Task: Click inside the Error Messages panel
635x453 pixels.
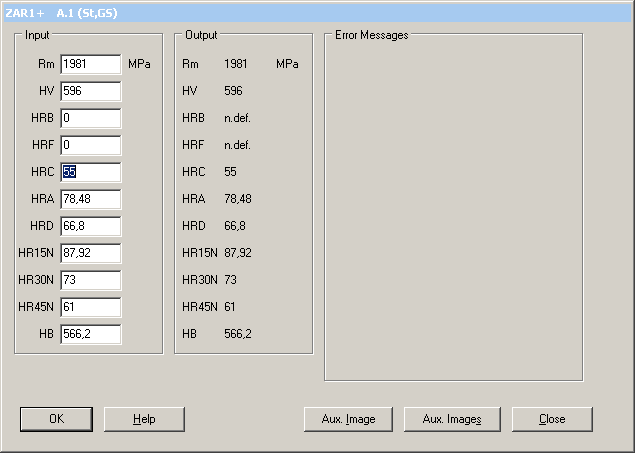Action: (x=453, y=210)
